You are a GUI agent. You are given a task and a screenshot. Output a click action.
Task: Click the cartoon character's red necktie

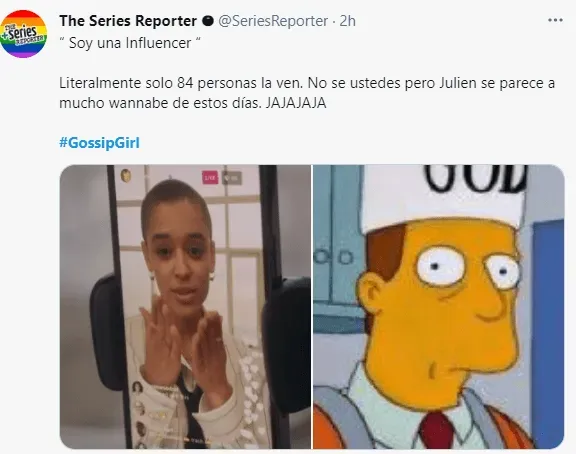click(438, 430)
